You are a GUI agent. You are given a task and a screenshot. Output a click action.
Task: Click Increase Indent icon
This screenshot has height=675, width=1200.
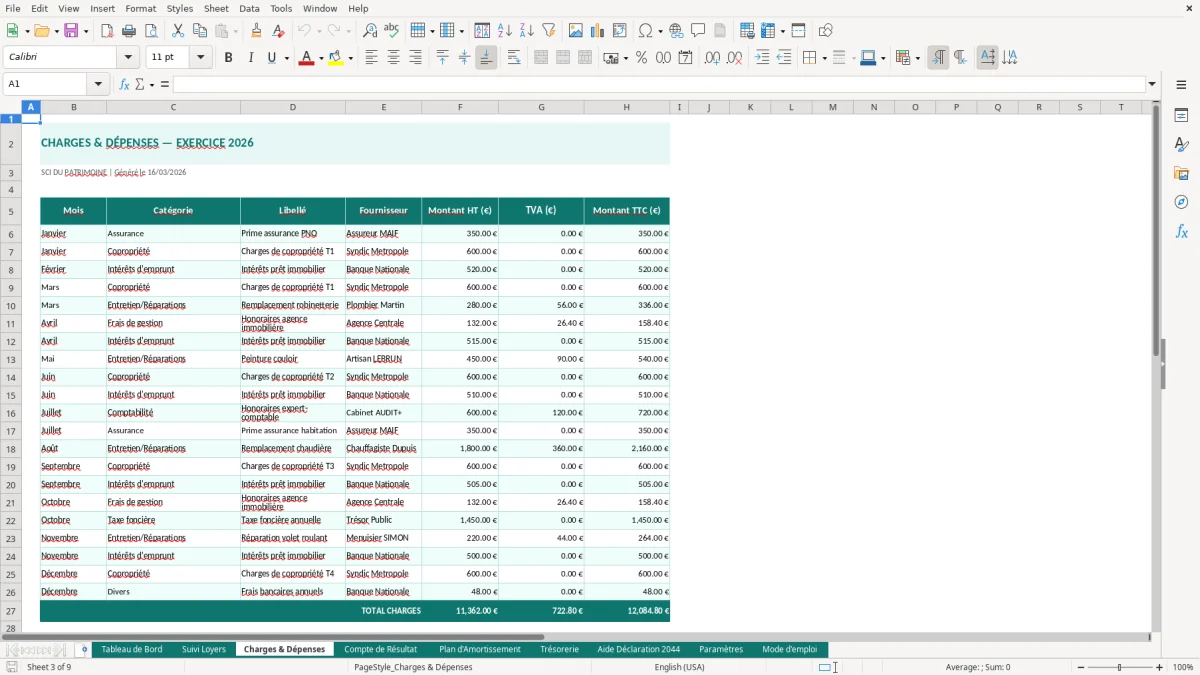[762, 58]
